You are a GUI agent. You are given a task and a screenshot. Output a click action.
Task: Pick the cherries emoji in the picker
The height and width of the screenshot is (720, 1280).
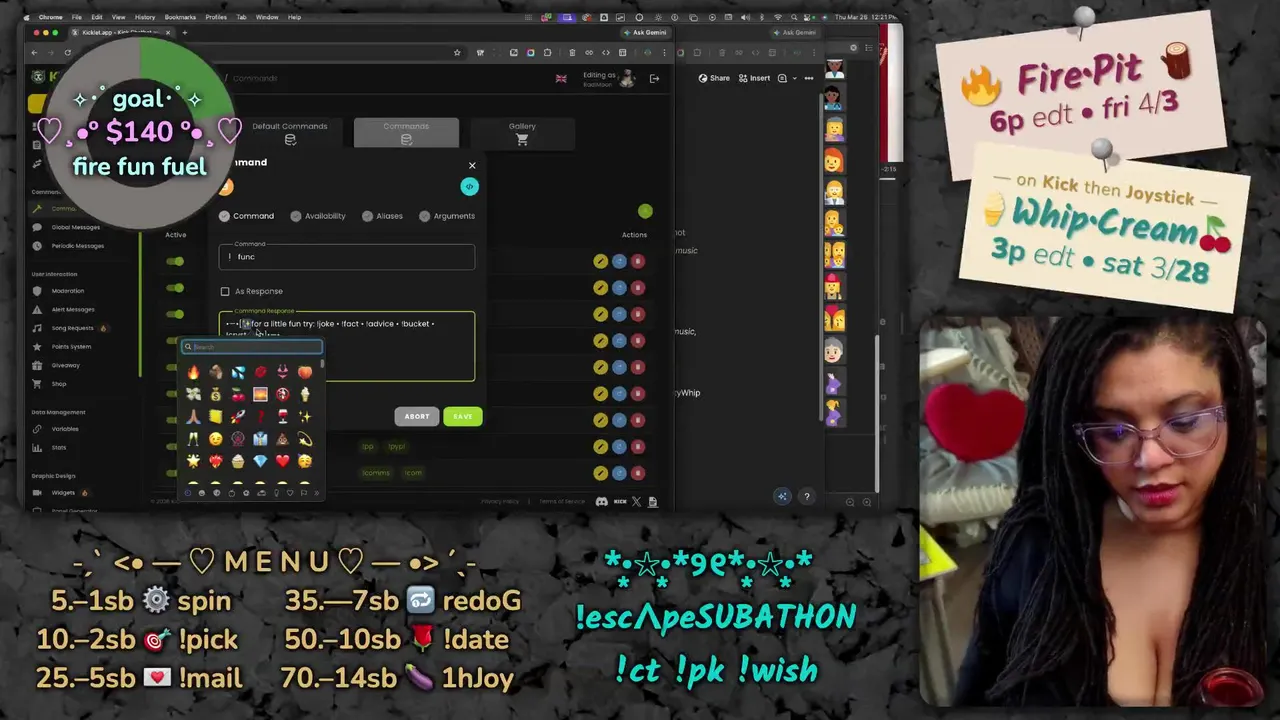[238, 394]
